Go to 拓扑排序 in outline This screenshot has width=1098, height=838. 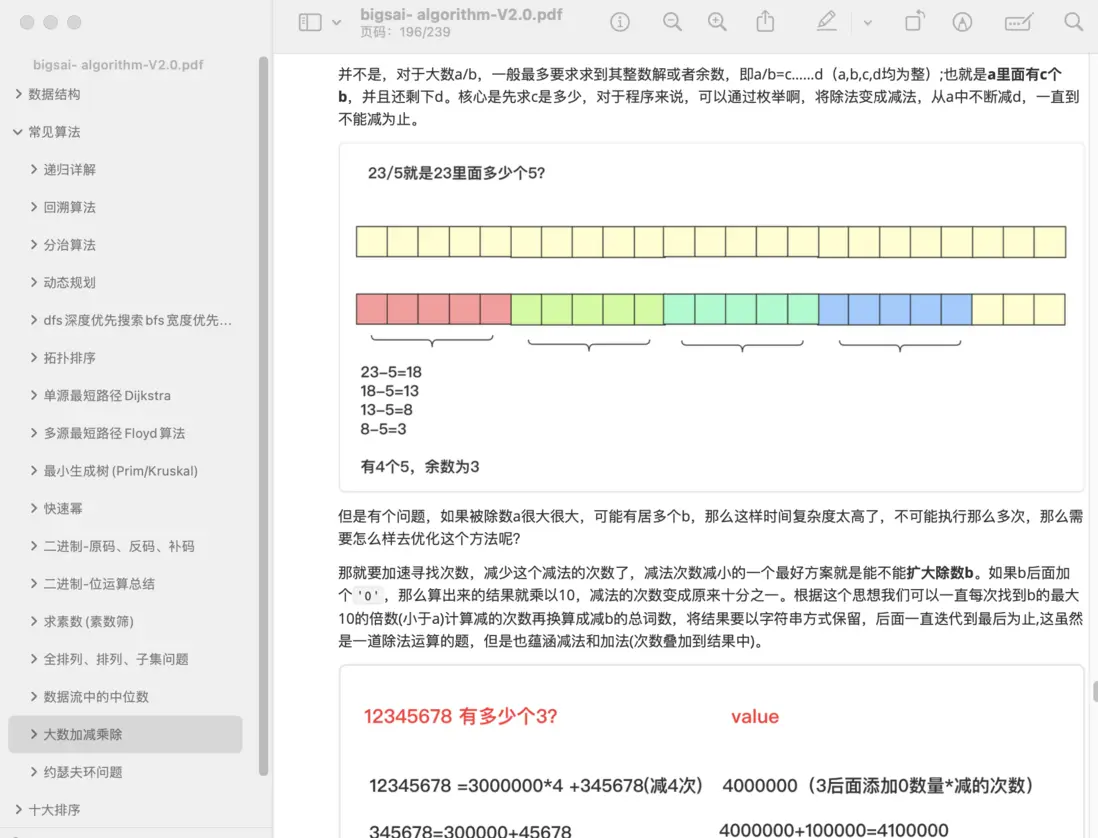click(69, 358)
